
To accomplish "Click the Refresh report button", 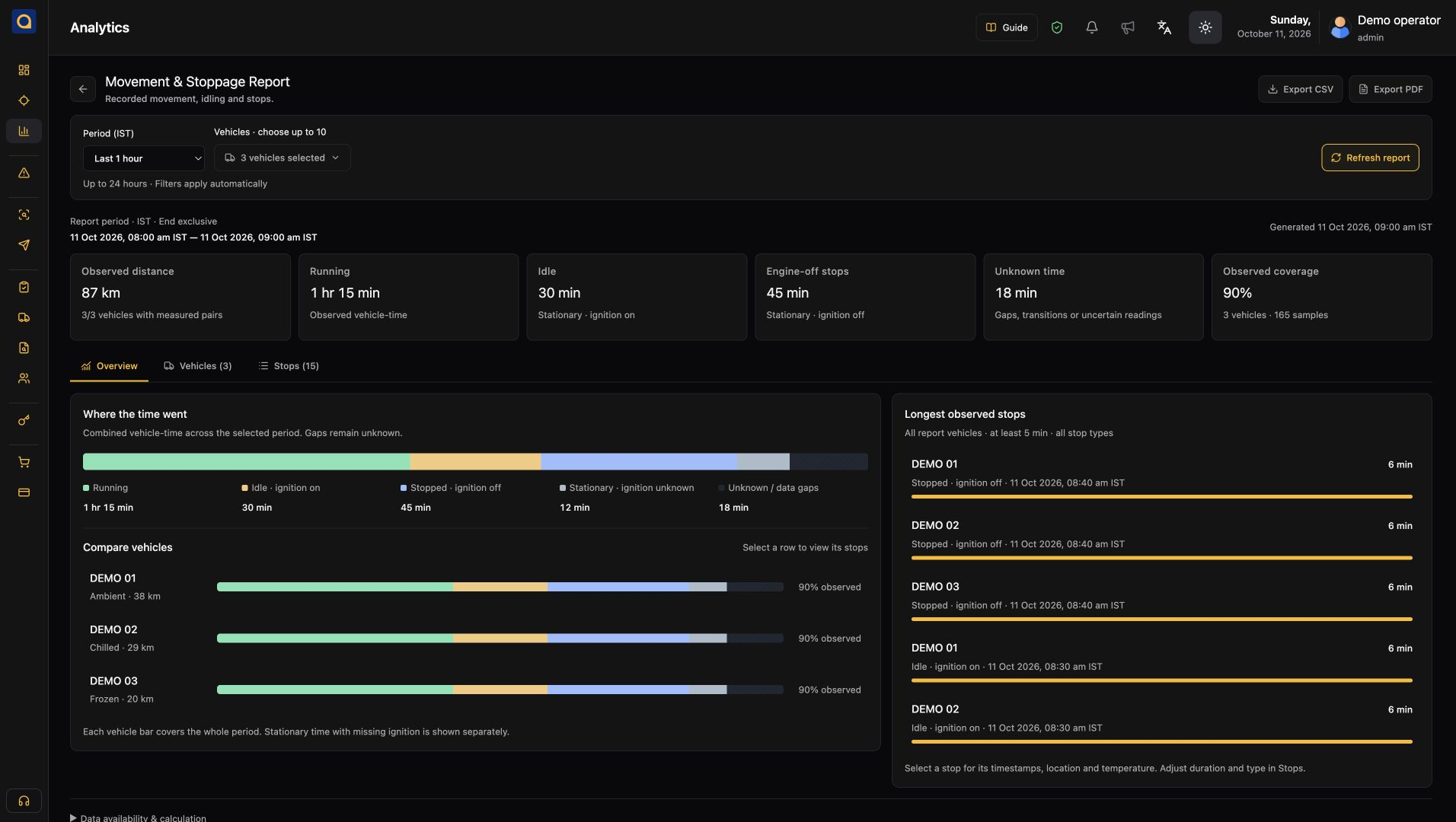I will coord(1370,158).
